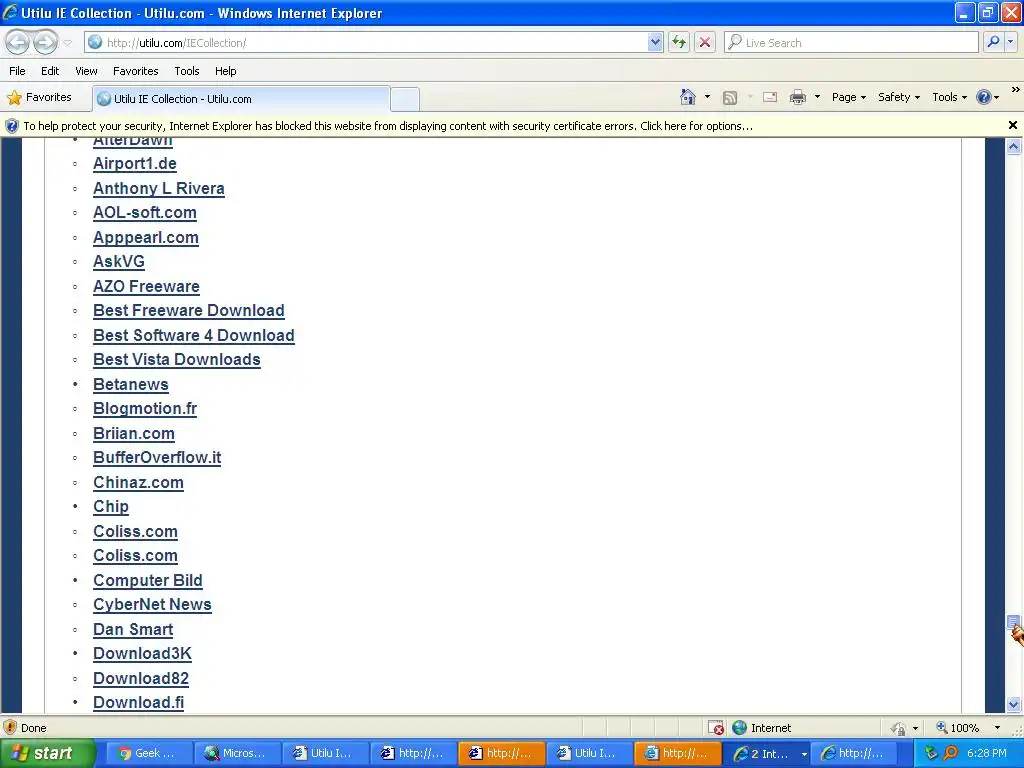Visit the Best Freeware Download link

point(189,310)
